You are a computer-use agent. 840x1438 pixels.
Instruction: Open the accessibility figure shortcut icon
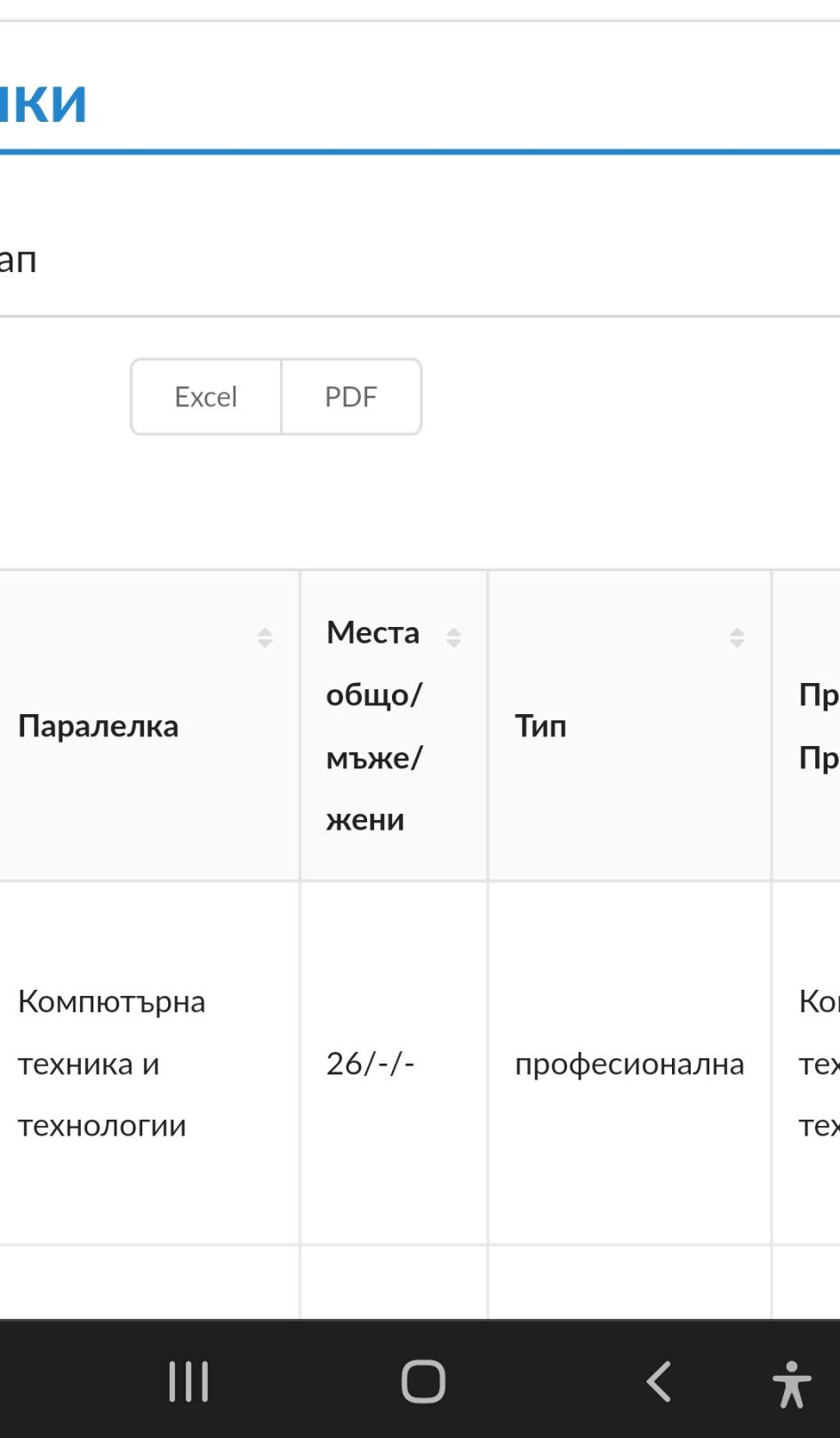pyautogui.click(x=791, y=1384)
